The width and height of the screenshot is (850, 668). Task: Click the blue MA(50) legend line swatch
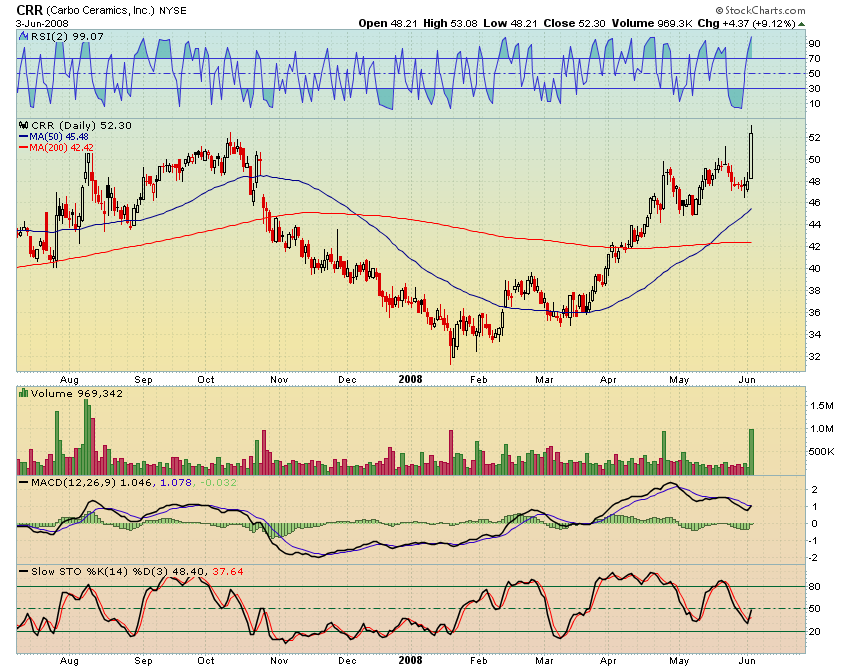23,137
